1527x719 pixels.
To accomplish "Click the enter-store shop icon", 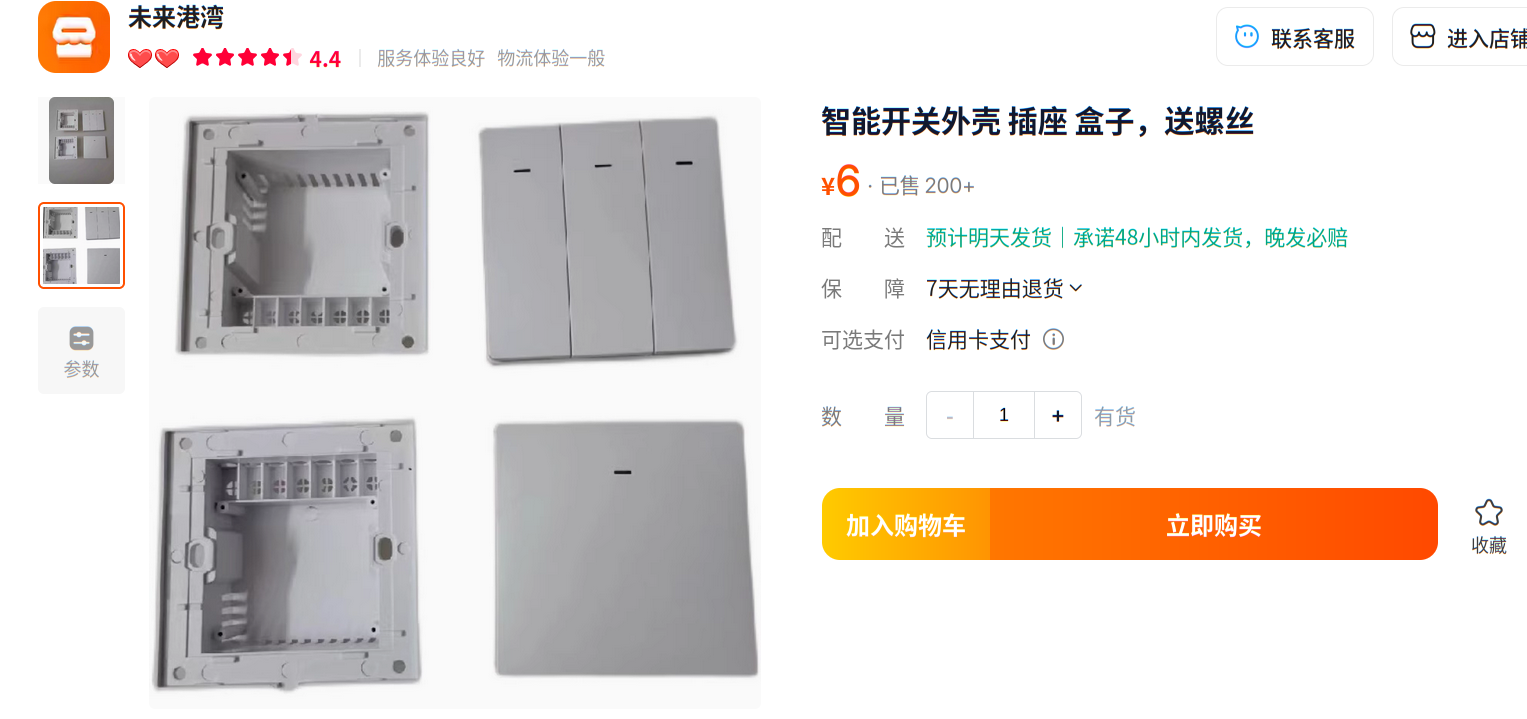I will tap(1422, 37).
